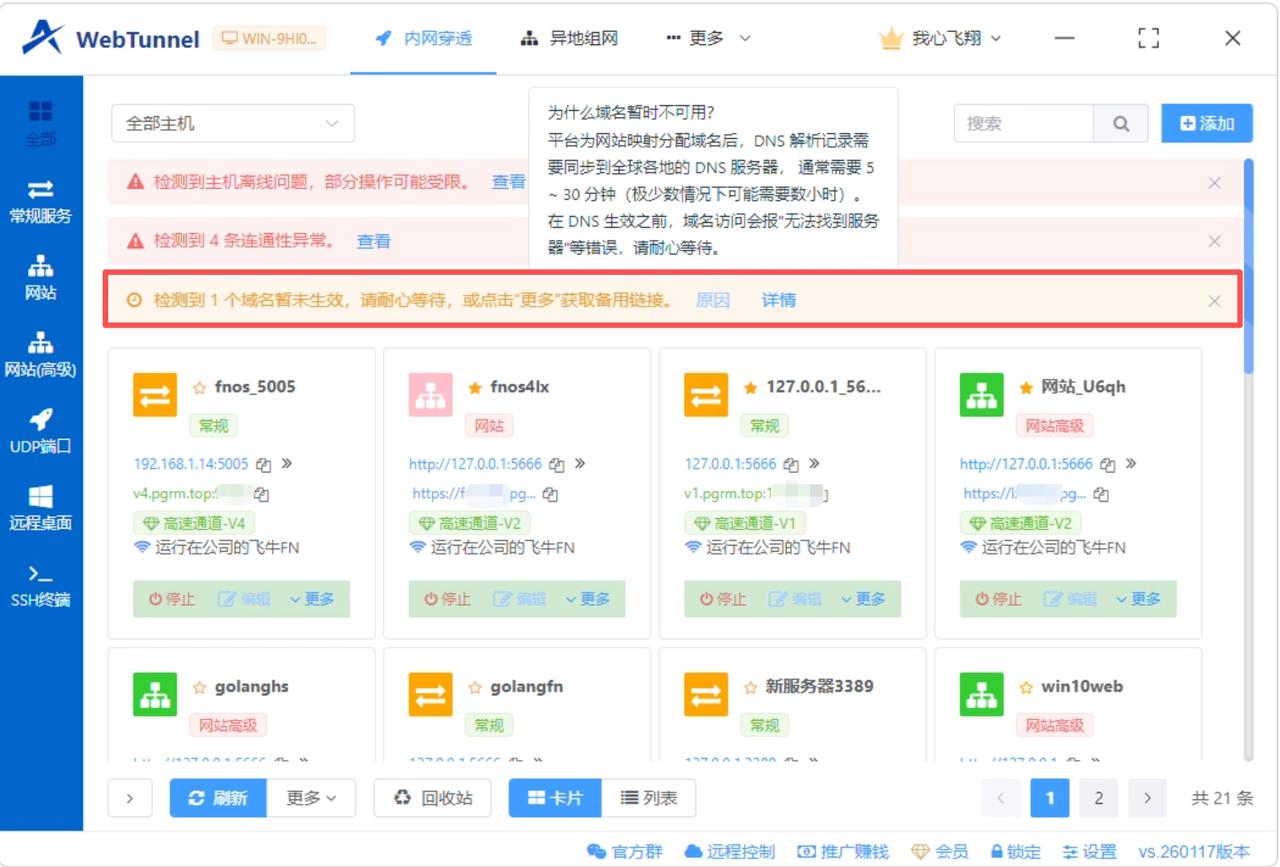1280x867 pixels.
Task: Open the 全部主机 filter dropdown
Action: 232,122
